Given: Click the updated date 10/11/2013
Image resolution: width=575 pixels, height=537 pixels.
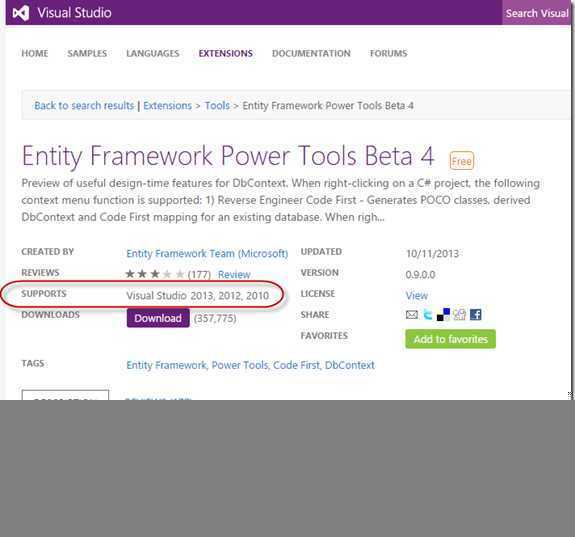Looking at the screenshot, I should (432, 253).
